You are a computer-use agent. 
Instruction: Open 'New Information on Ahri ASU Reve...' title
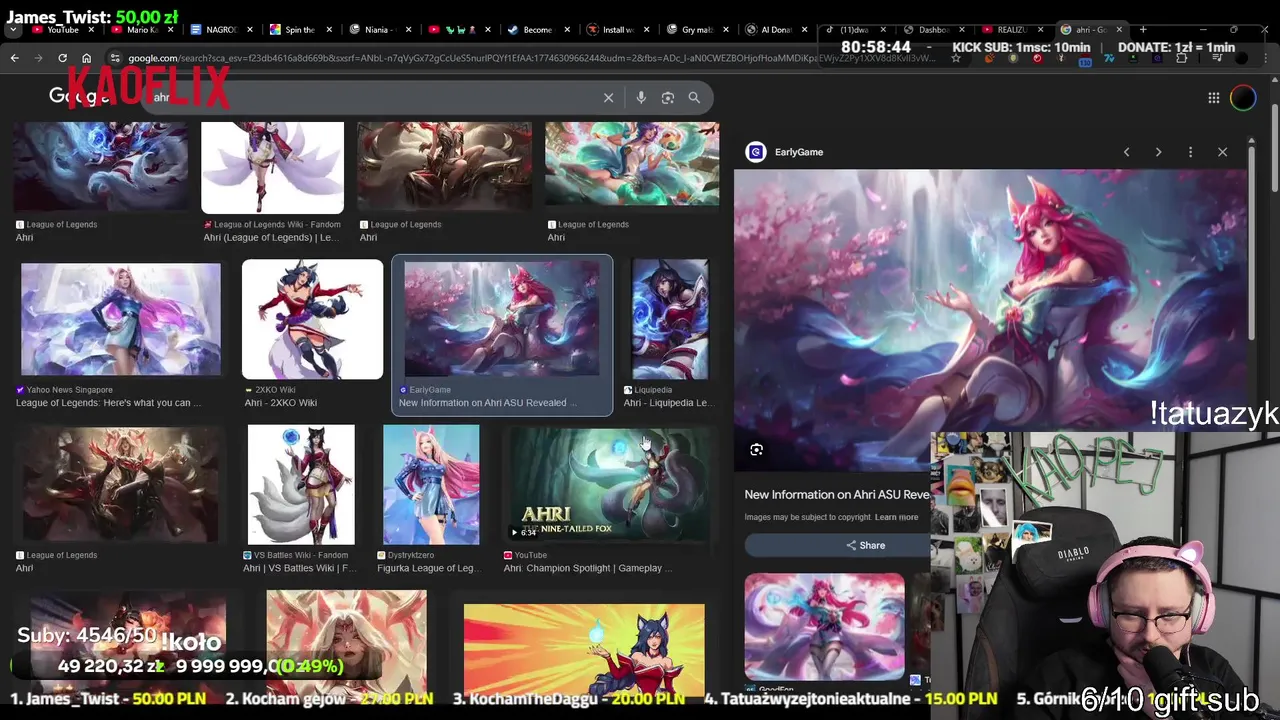click(837, 494)
